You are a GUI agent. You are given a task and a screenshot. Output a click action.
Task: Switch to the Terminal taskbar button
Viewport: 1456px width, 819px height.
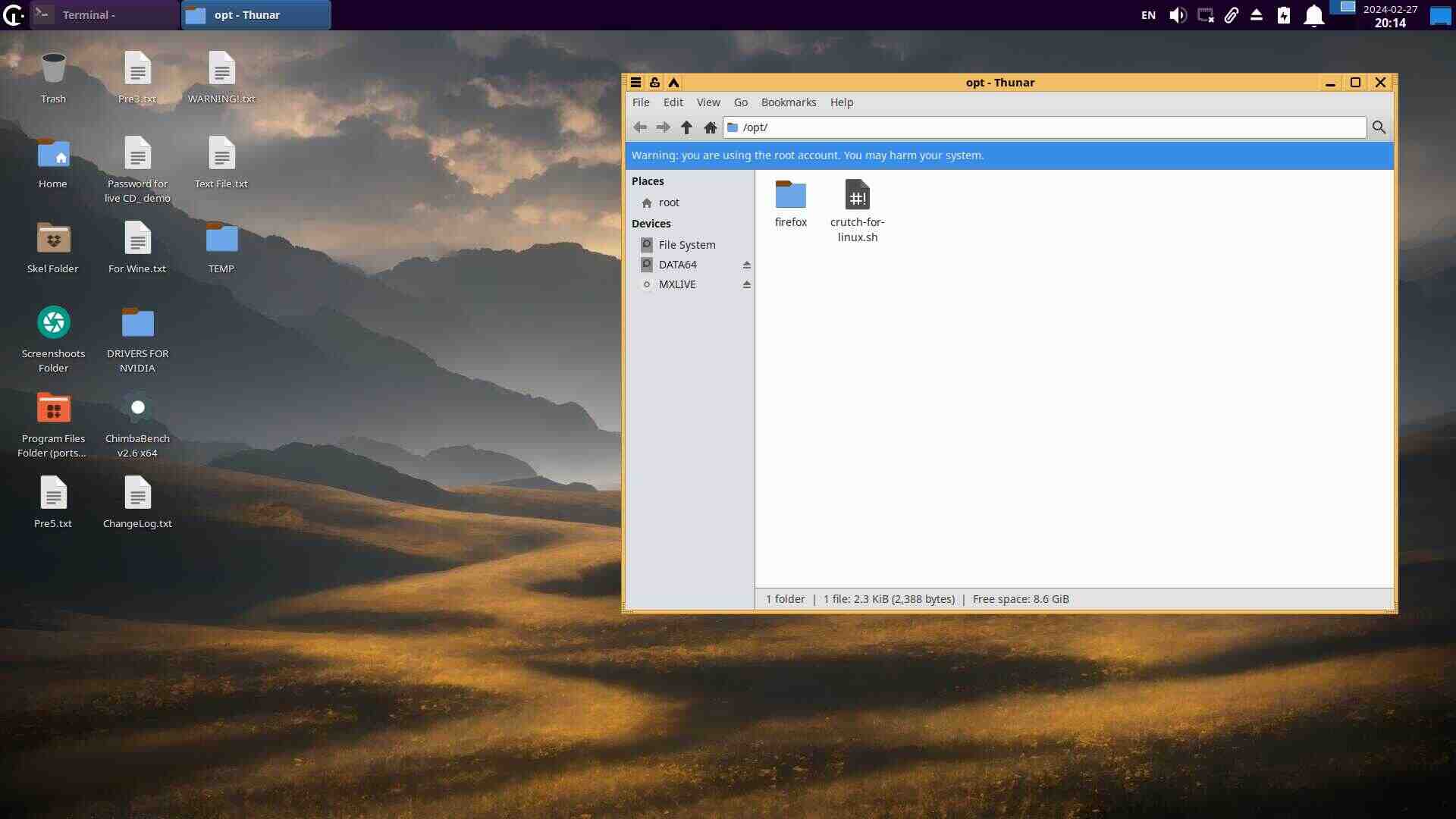click(x=104, y=15)
